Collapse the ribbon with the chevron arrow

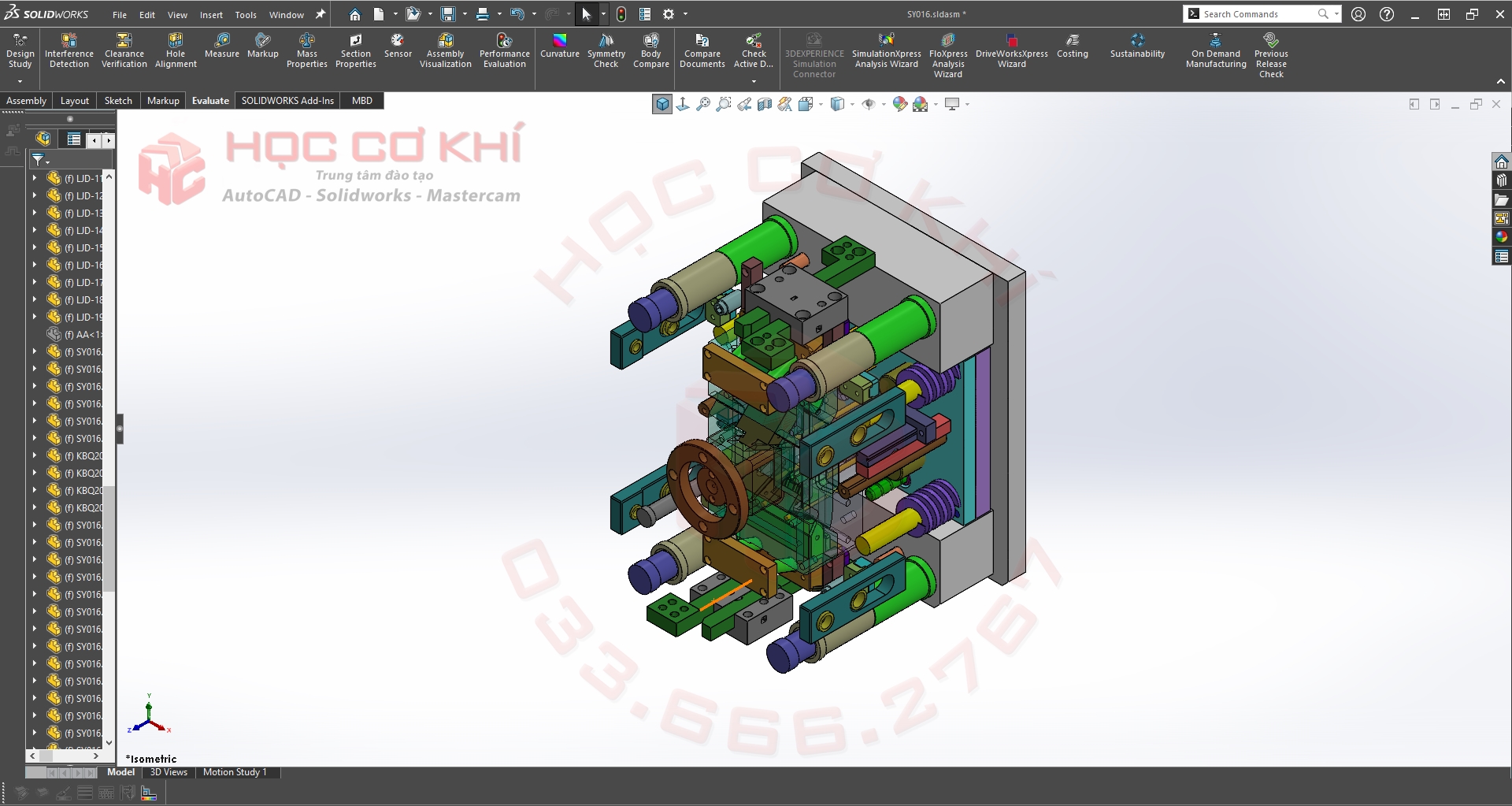tap(1501, 82)
